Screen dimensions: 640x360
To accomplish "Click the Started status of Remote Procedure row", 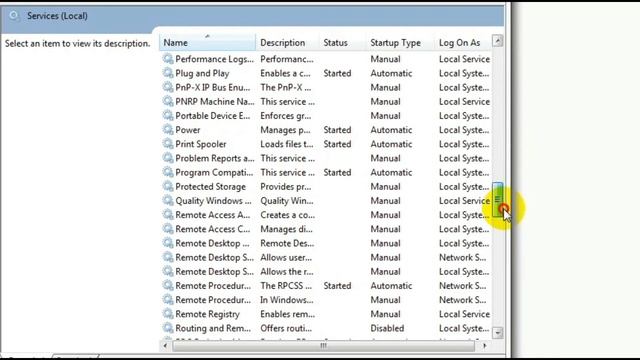I will click(337, 286).
